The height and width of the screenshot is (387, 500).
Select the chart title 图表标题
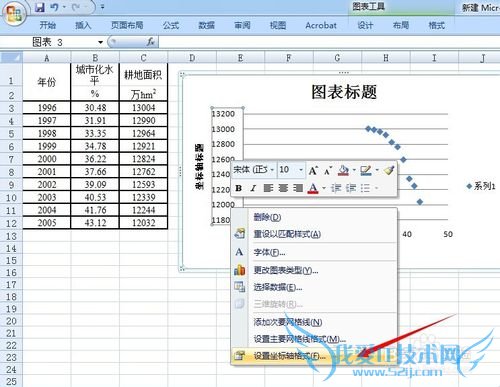click(x=344, y=92)
